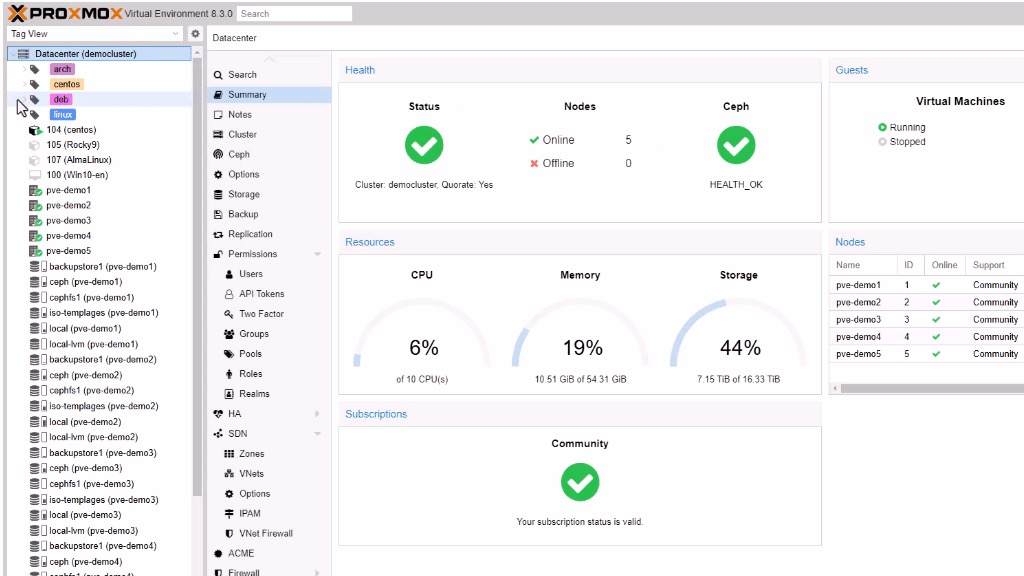Go to the Cluster menu item
This screenshot has height=576, width=1024.
pos(242,134)
